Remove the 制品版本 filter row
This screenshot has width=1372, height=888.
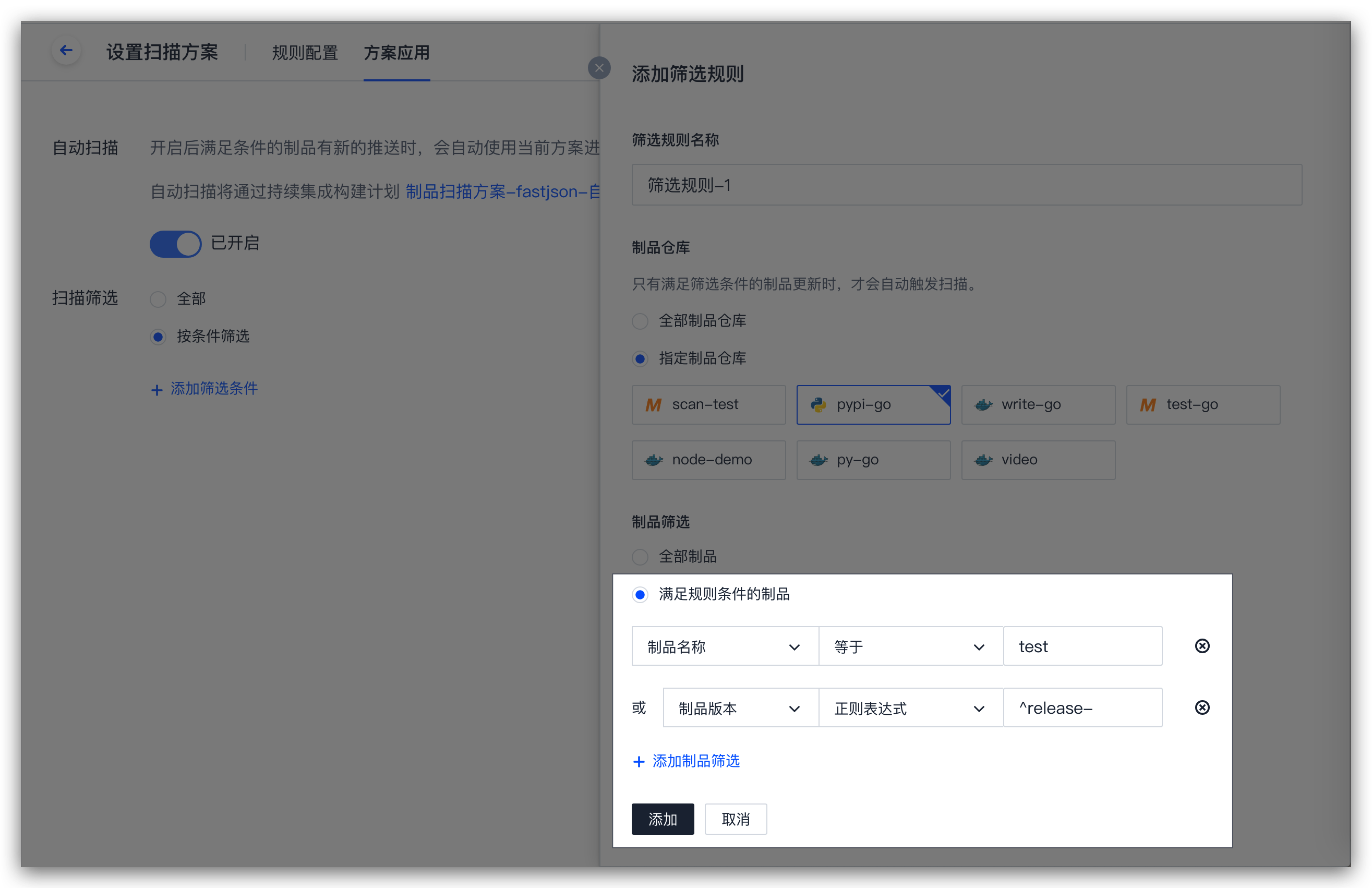[1202, 707]
